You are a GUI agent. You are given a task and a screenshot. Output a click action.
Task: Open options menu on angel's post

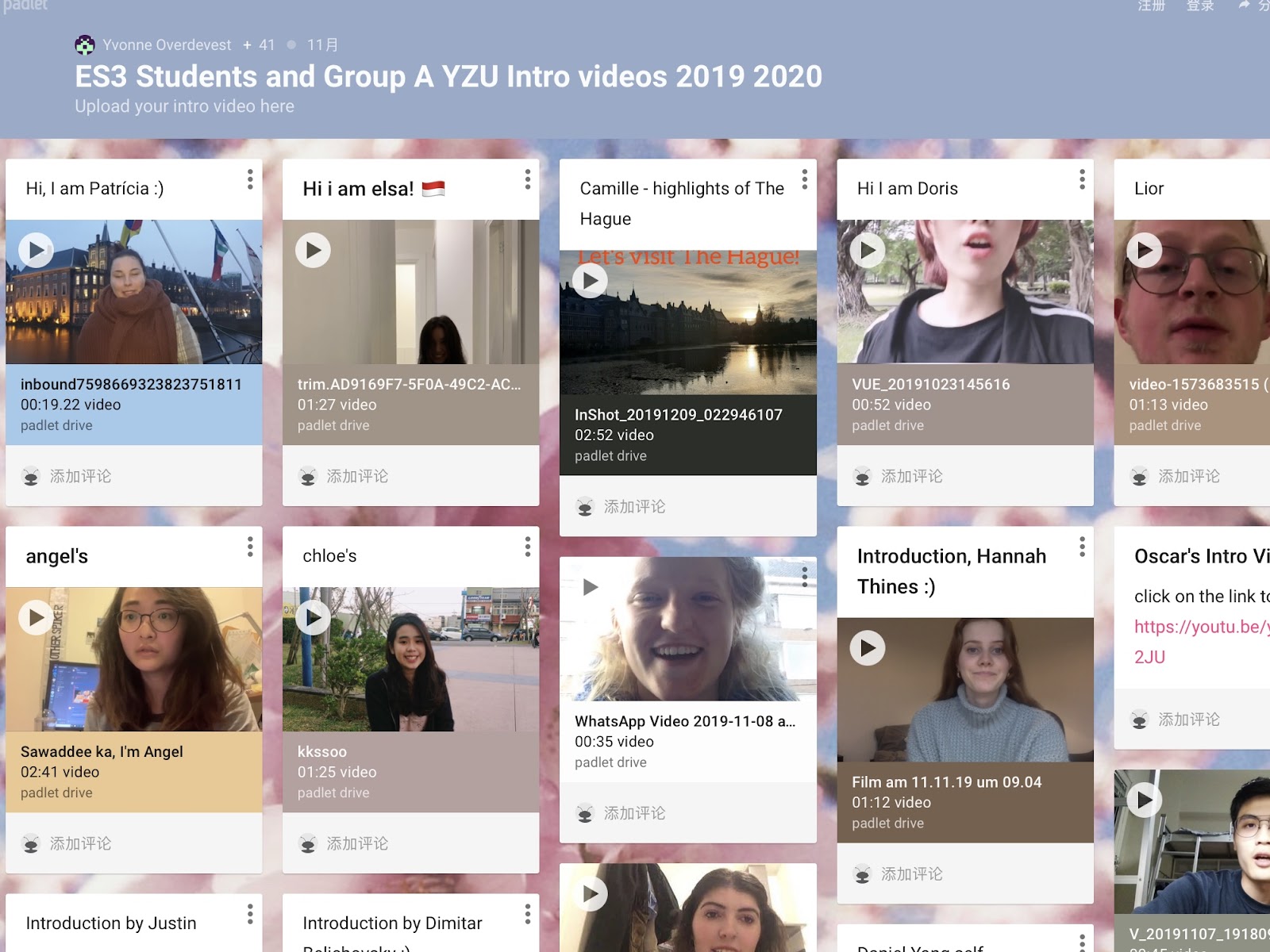tap(250, 547)
